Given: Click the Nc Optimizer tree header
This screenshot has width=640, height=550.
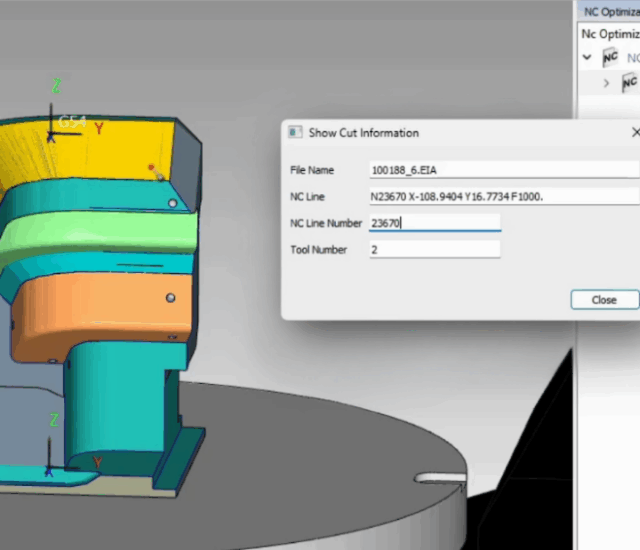Looking at the screenshot, I should [x=608, y=33].
